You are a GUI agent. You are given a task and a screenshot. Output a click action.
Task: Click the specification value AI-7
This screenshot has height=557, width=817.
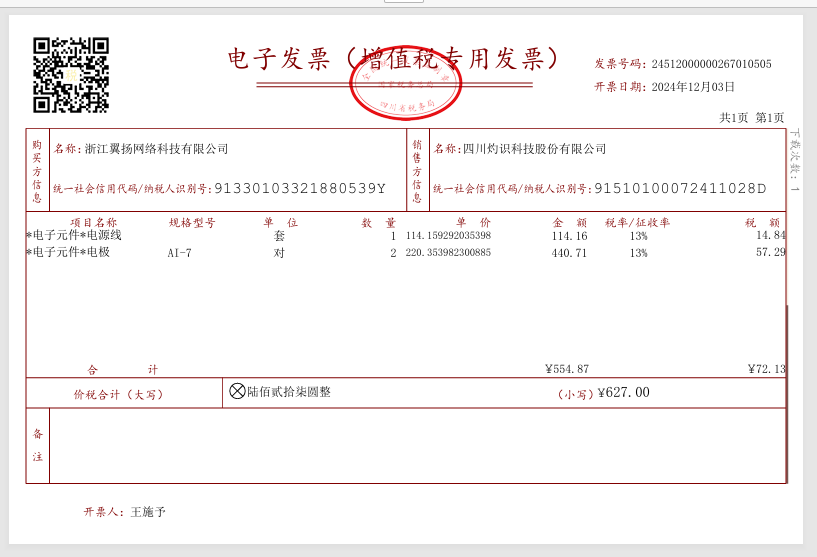[179, 253]
